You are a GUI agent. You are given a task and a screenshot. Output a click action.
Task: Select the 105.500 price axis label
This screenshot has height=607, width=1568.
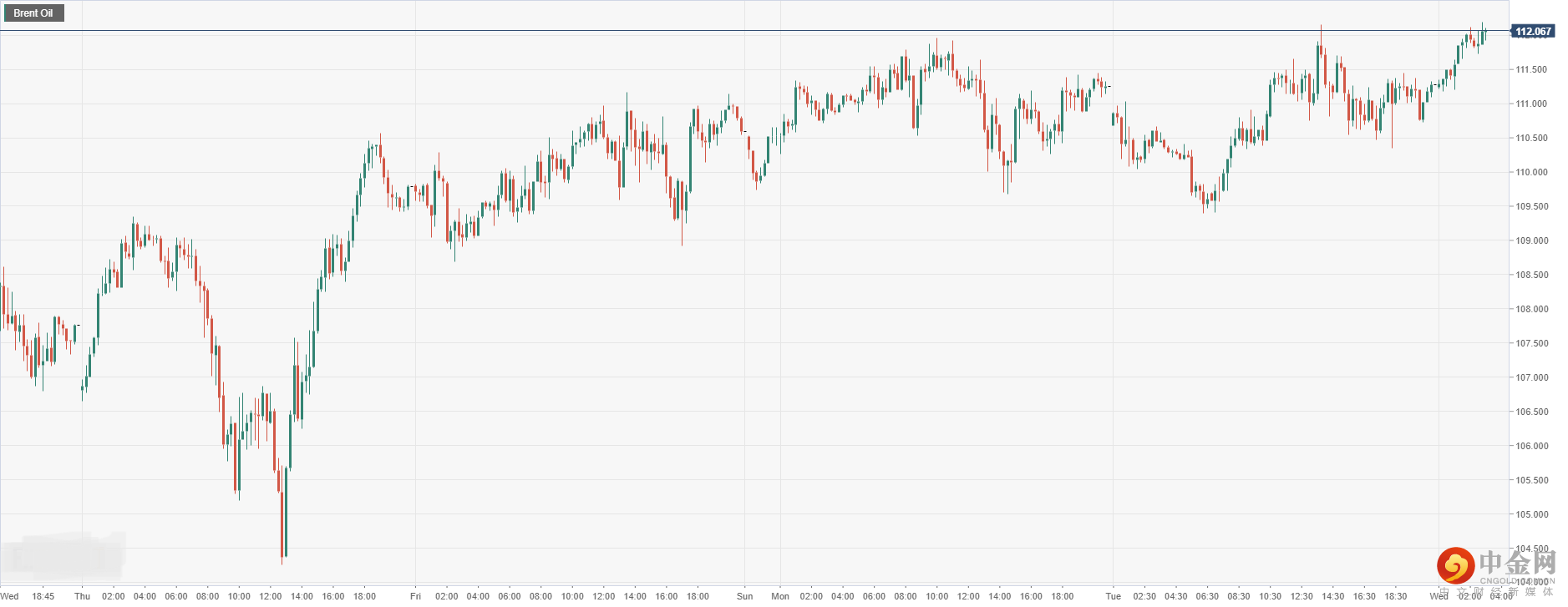[1531, 481]
